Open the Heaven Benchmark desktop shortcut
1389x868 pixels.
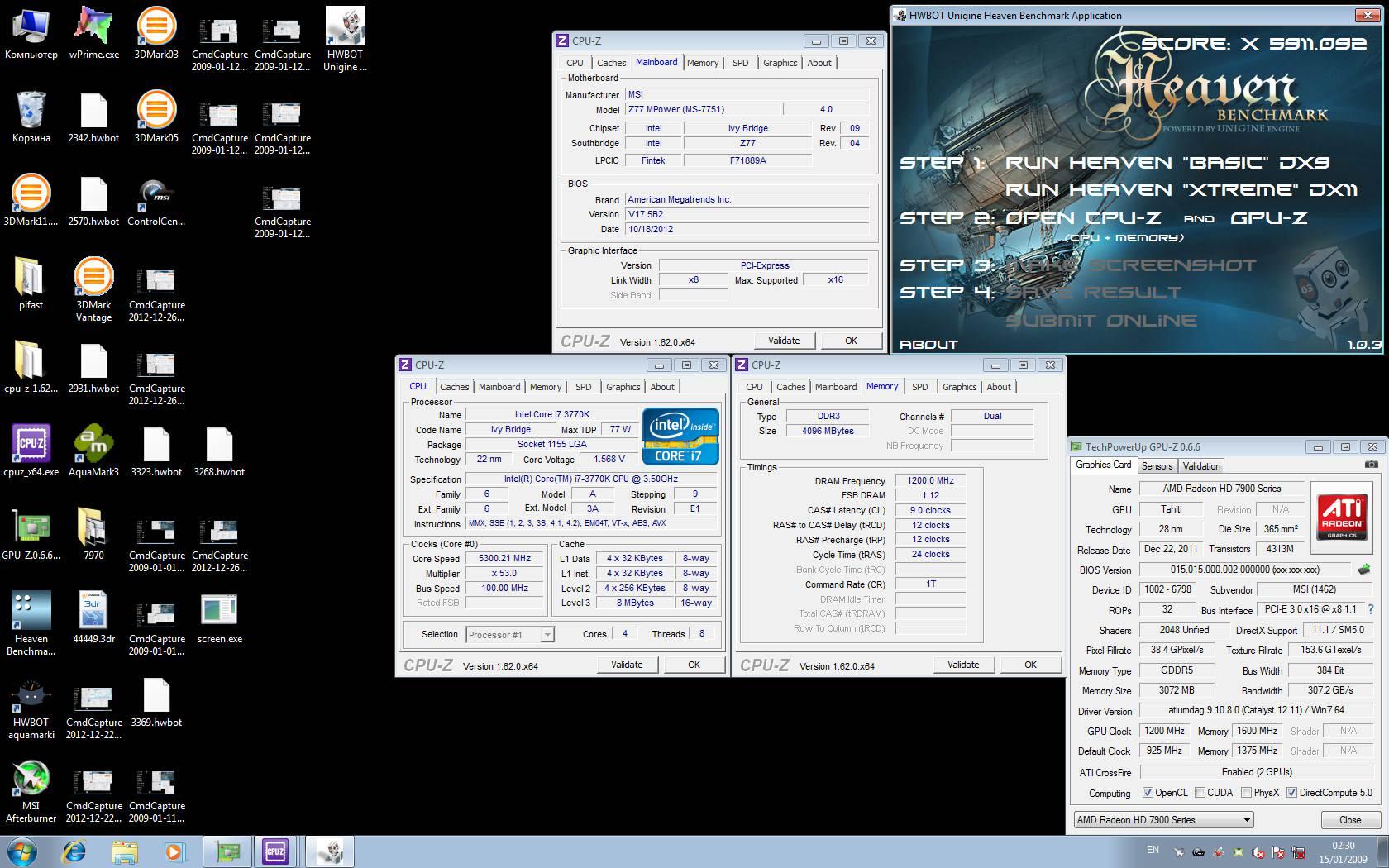point(31,624)
